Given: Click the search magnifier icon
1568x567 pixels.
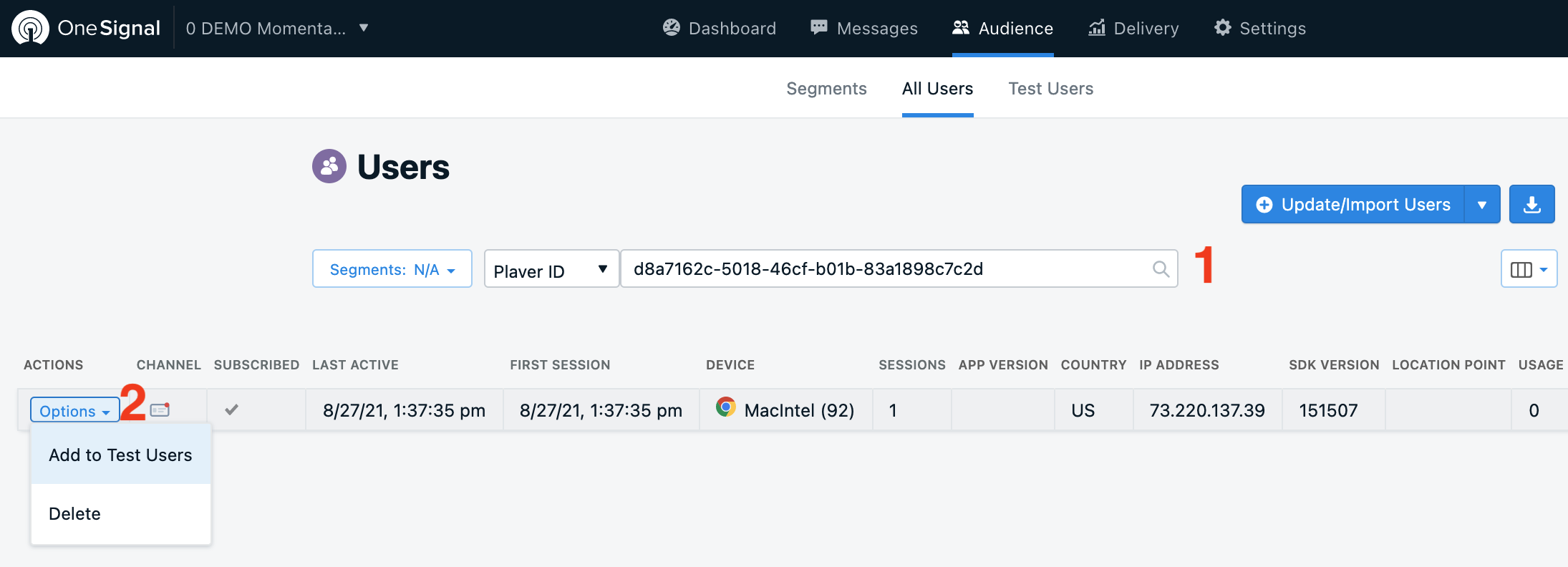Looking at the screenshot, I should point(1161,268).
